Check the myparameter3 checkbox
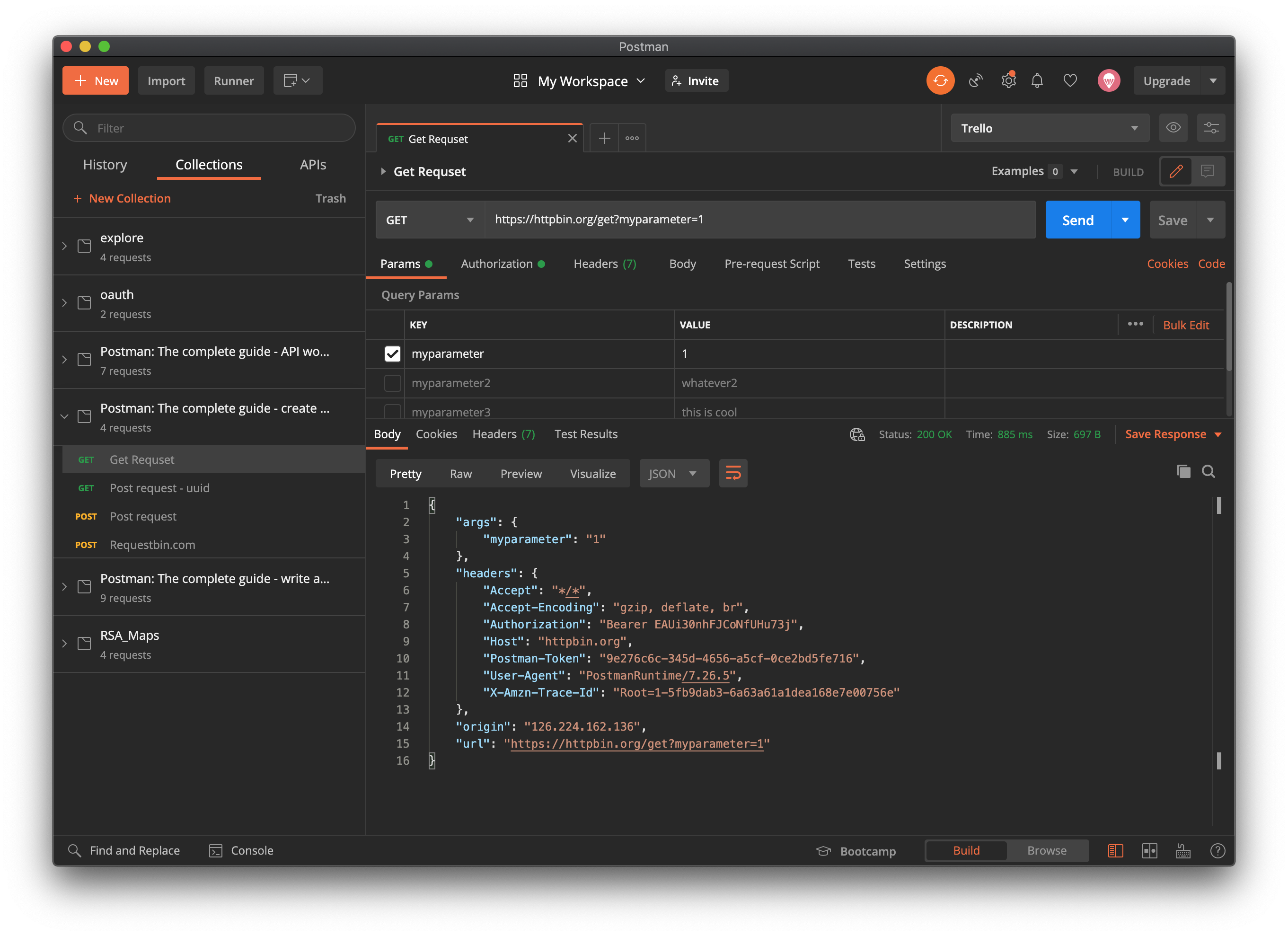Screen dimensions: 1288x936 coord(392,411)
